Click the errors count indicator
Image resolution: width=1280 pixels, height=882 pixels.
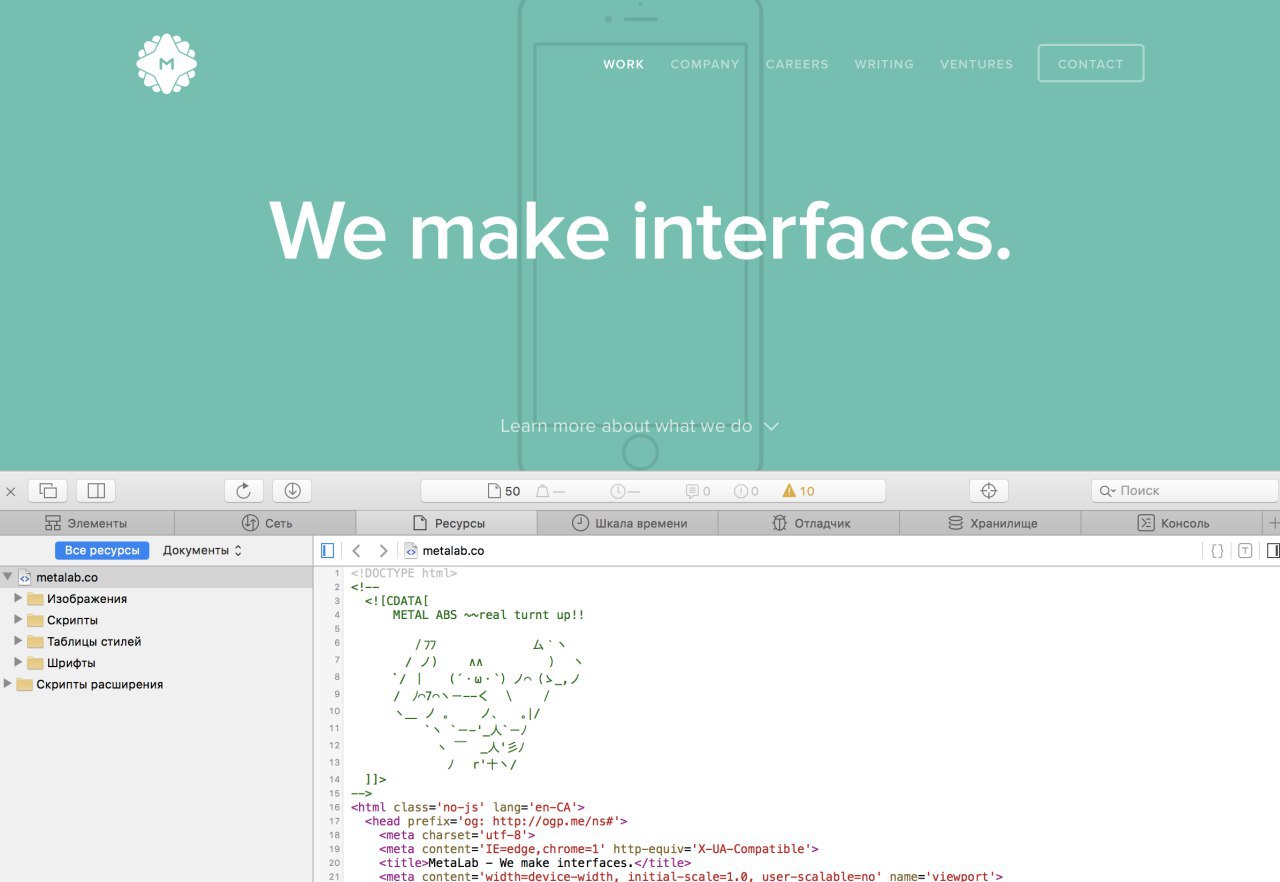(x=747, y=491)
